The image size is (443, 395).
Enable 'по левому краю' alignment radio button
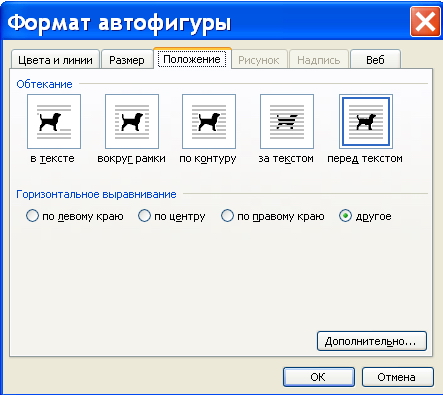(x=32, y=216)
